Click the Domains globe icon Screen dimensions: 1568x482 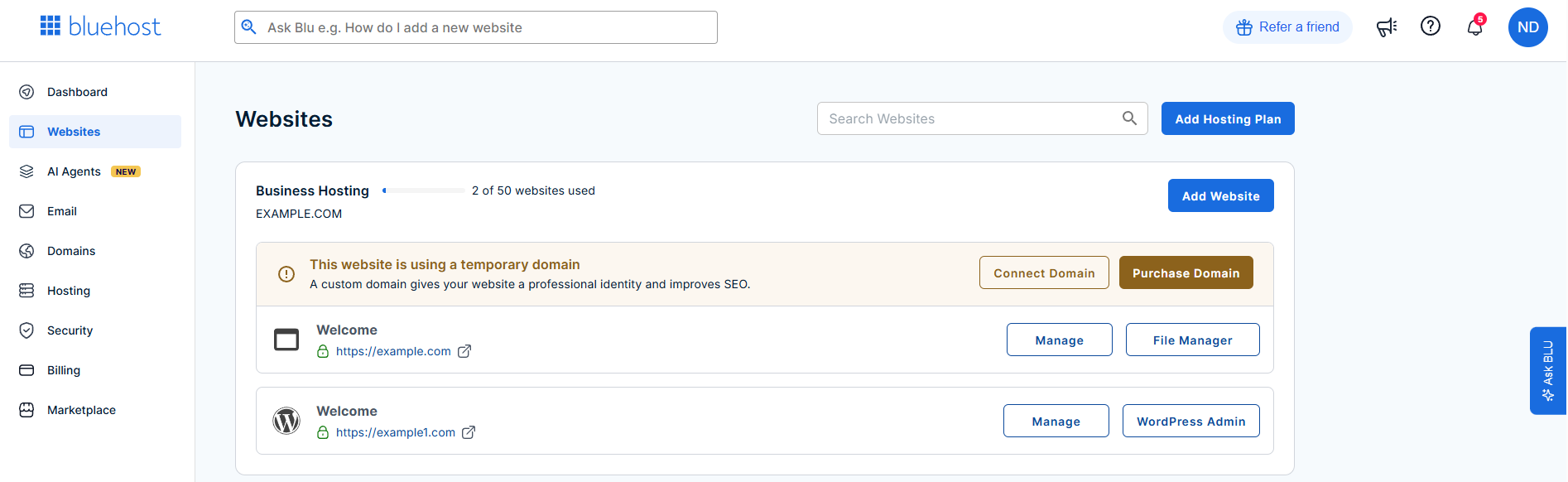click(x=26, y=251)
